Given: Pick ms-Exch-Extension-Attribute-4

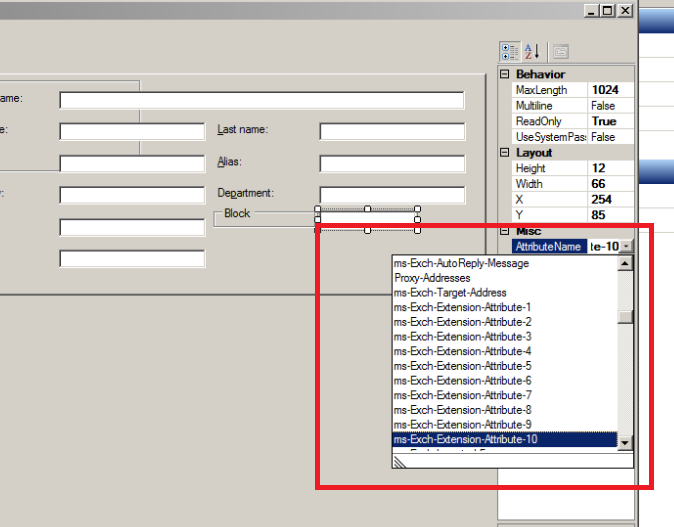Looking at the screenshot, I should click(x=505, y=351).
